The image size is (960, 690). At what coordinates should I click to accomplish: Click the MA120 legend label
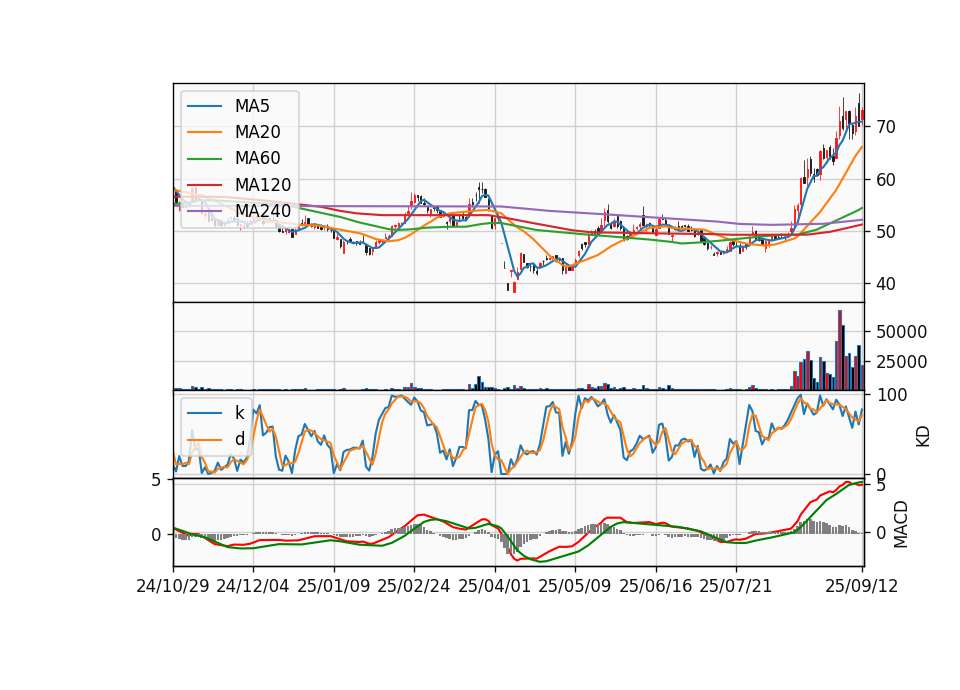point(263,185)
